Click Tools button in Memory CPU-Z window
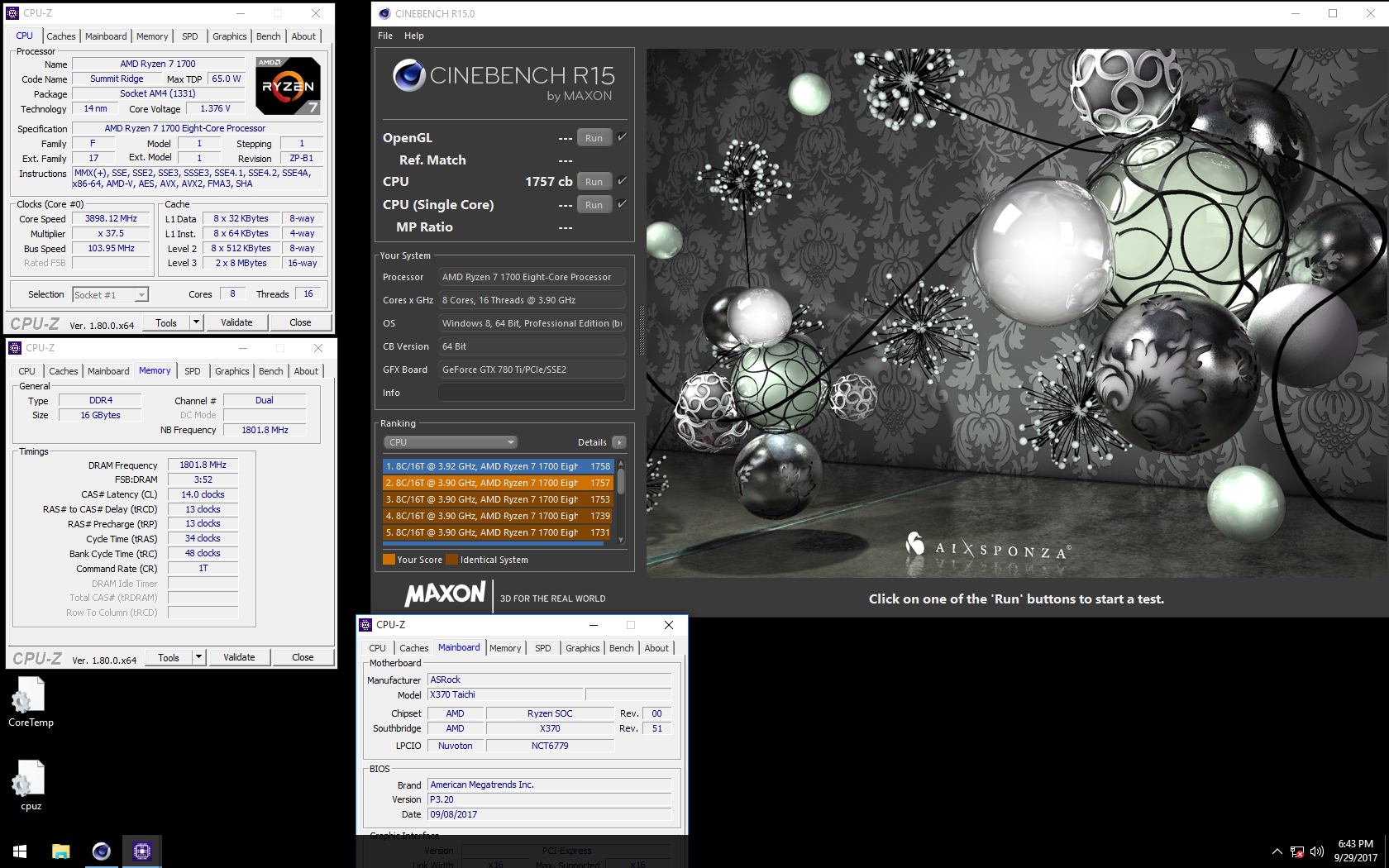This screenshot has height=868, width=1389. pos(169,657)
